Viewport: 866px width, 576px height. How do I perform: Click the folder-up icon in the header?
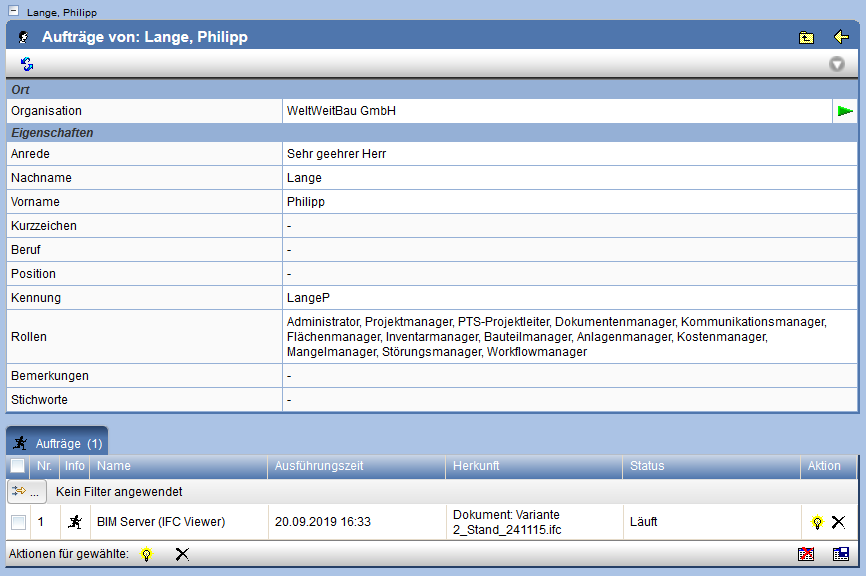tap(806, 37)
